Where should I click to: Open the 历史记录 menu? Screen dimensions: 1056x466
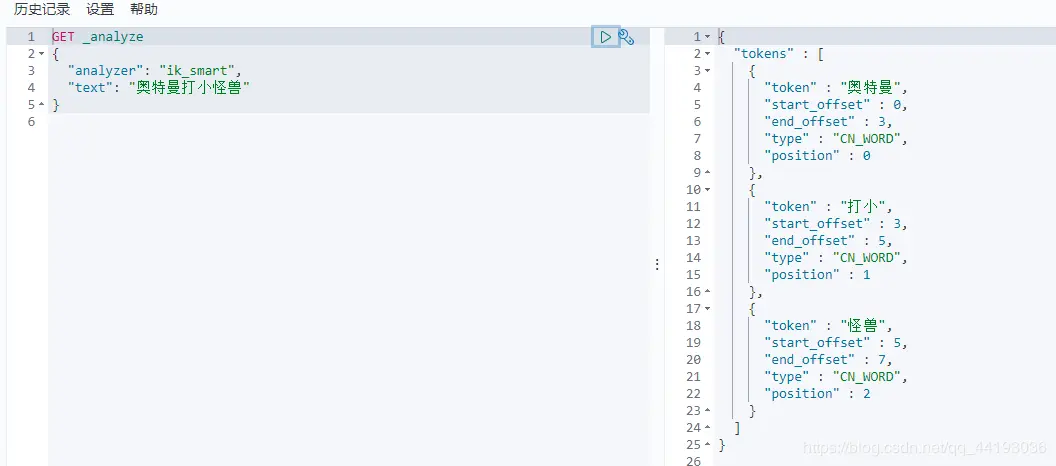tap(42, 9)
